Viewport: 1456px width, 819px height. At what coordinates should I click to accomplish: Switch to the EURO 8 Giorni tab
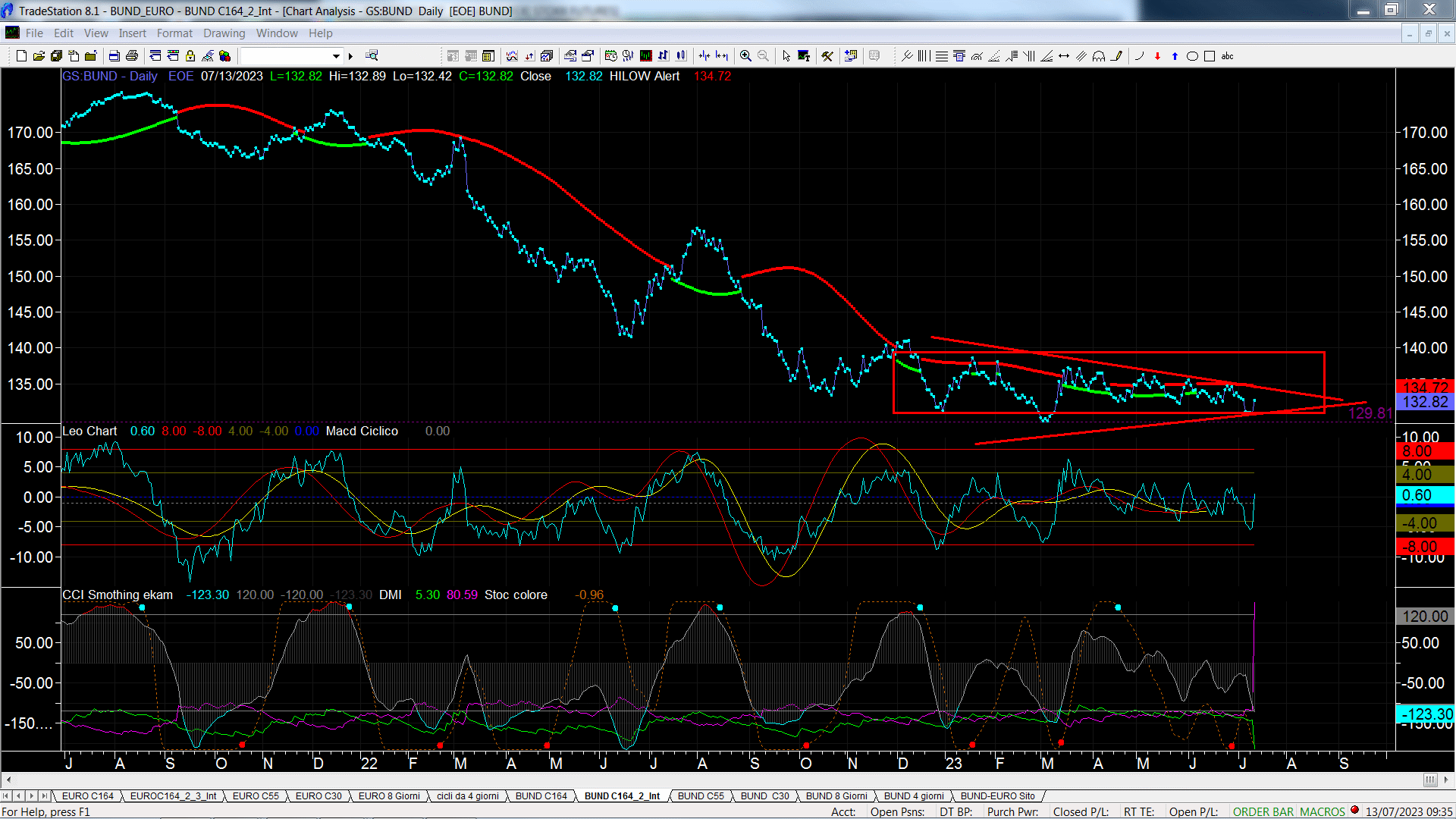point(389,796)
